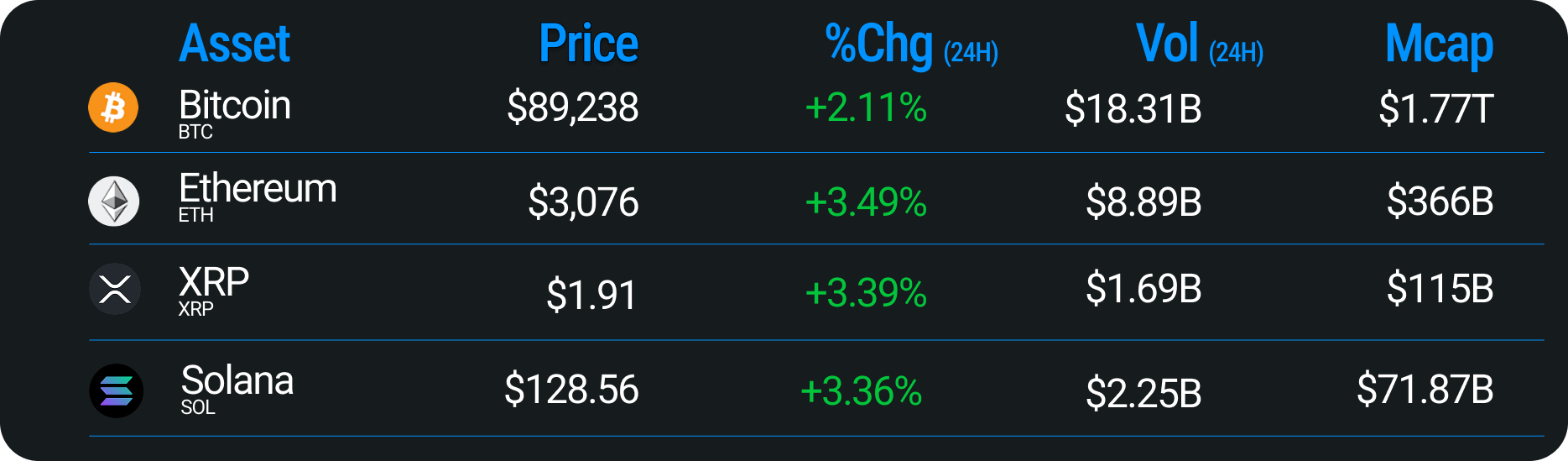Open the Solana asset name link
This screenshot has width=1568, height=461.
[x=237, y=380]
